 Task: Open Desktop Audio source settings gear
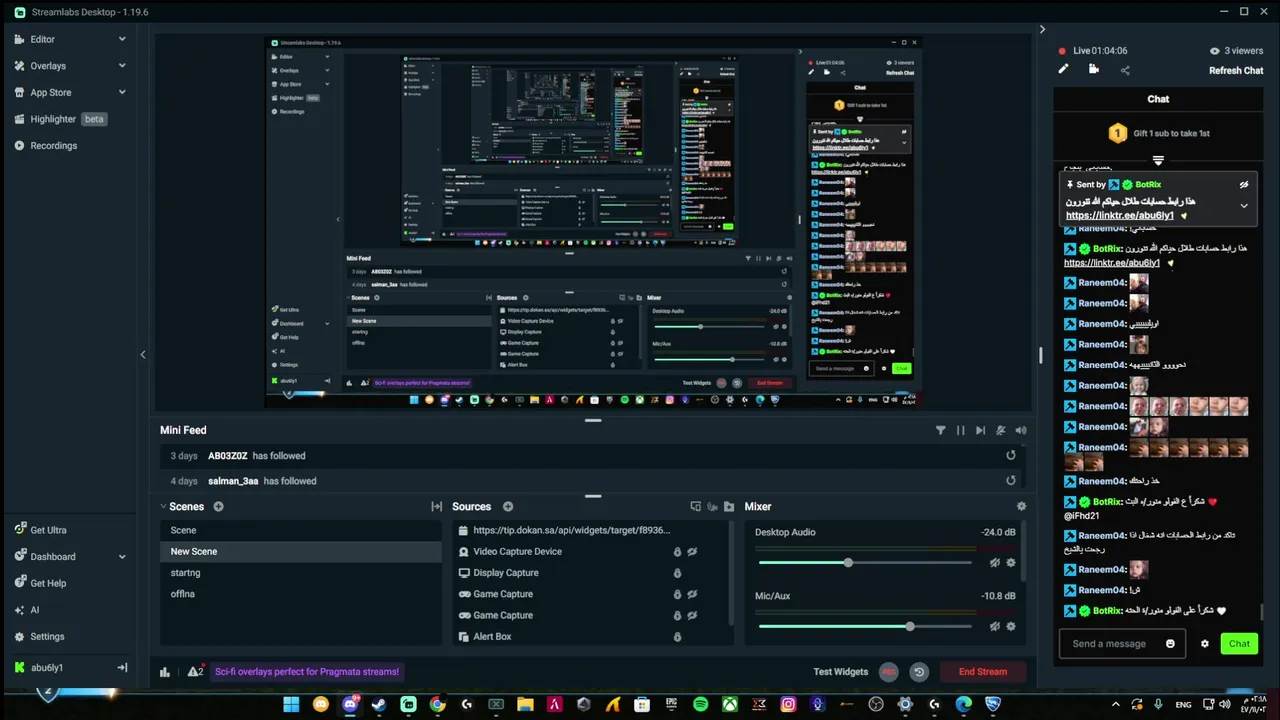[x=1011, y=563]
